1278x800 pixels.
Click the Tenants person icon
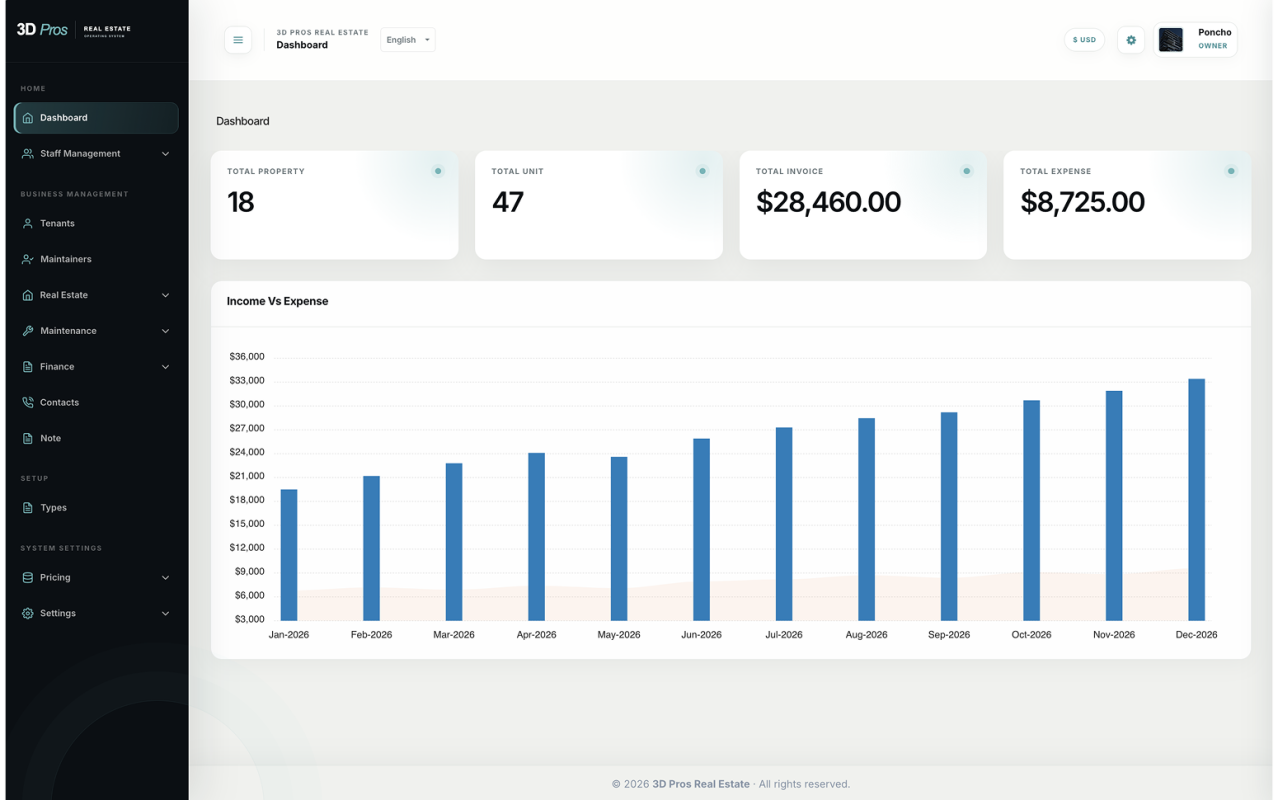click(x=28, y=224)
